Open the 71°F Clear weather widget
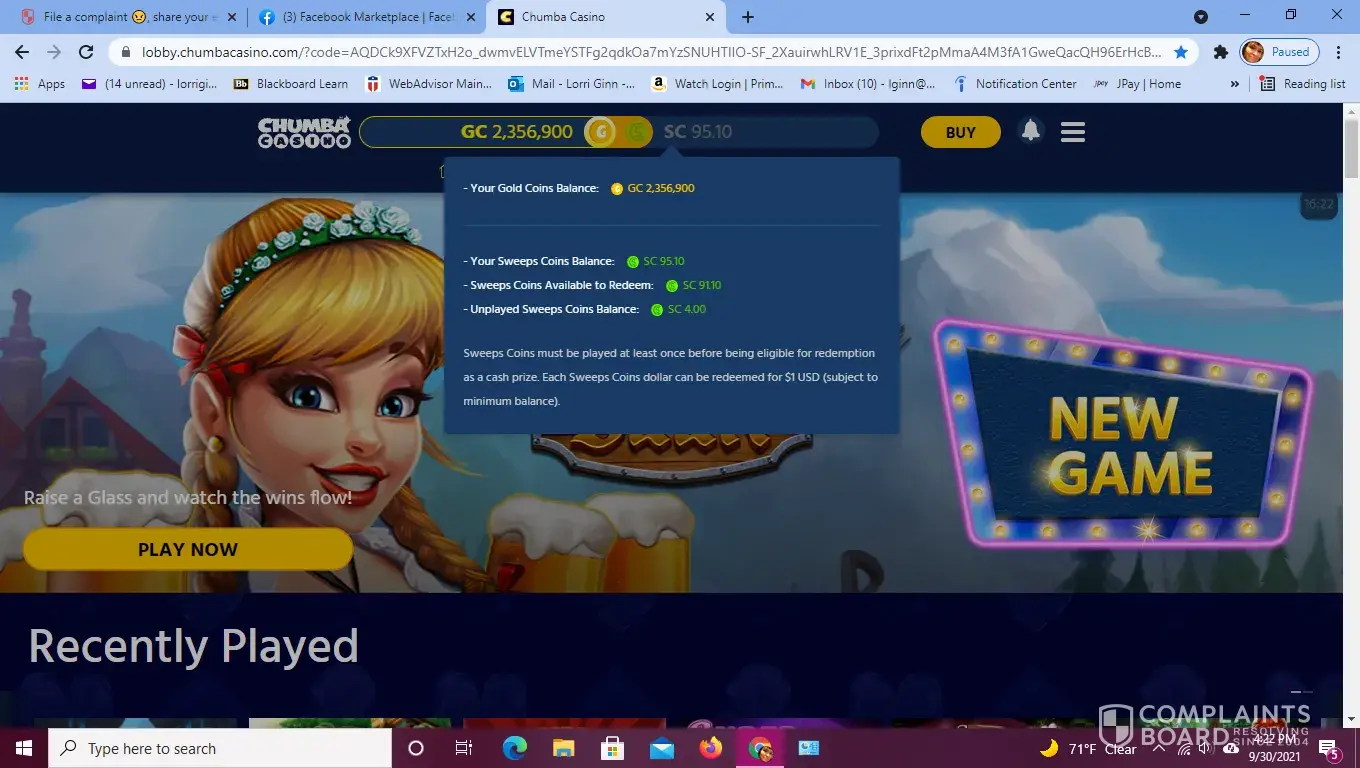This screenshot has width=1360, height=768. (1088, 748)
